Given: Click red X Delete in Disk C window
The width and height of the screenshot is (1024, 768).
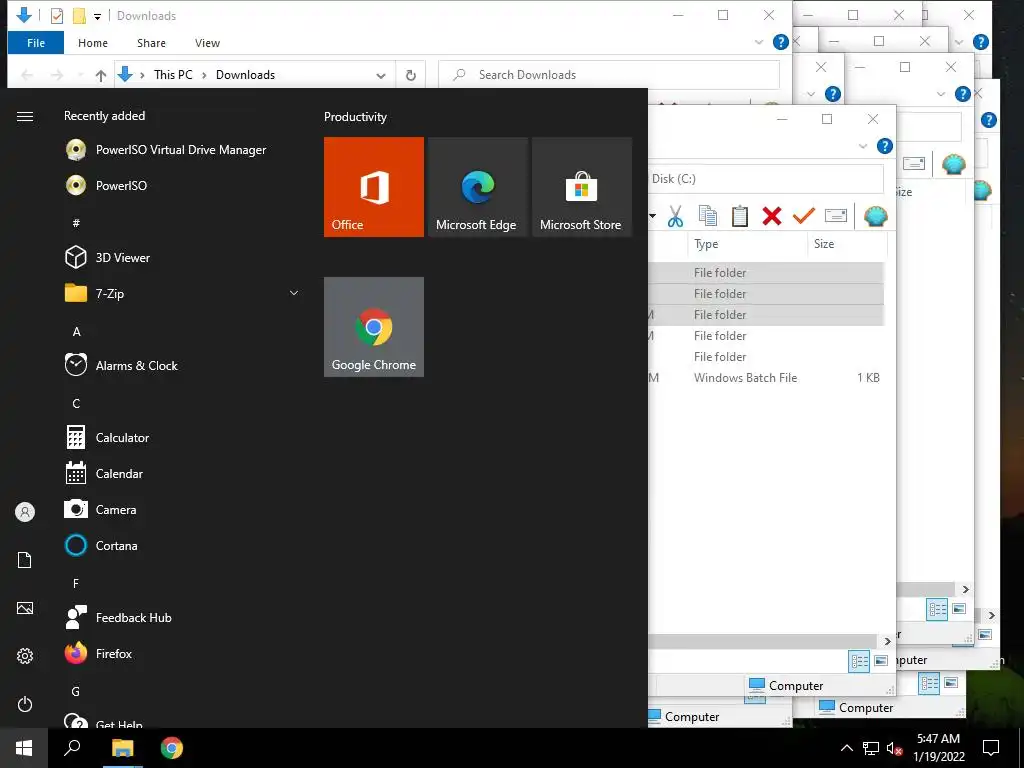Looking at the screenshot, I should coord(772,216).
